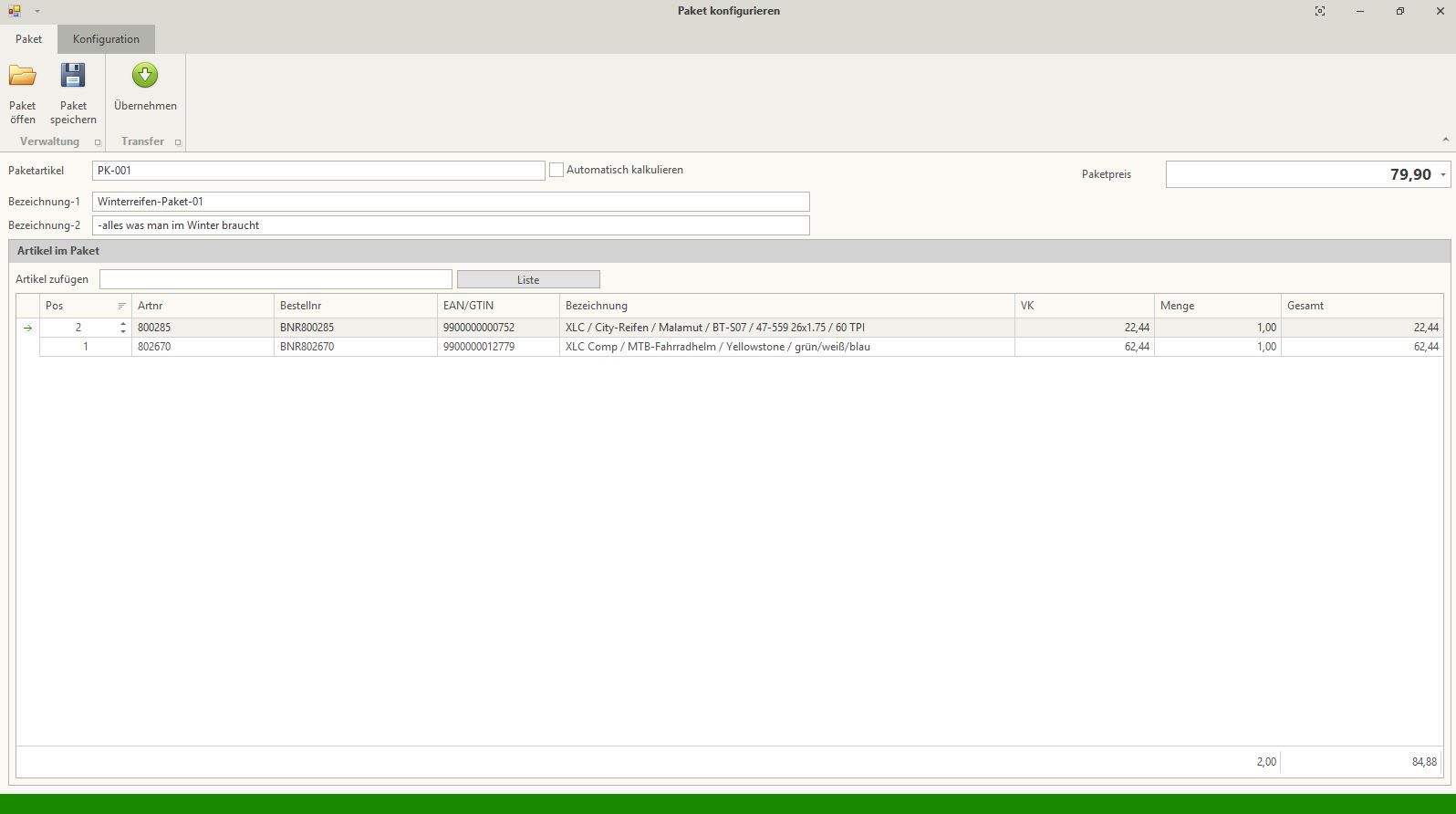Viewport: 1456px width, 814px height.
Task: Sort by the Bezeichnung column header
Action: click(785, 306)
